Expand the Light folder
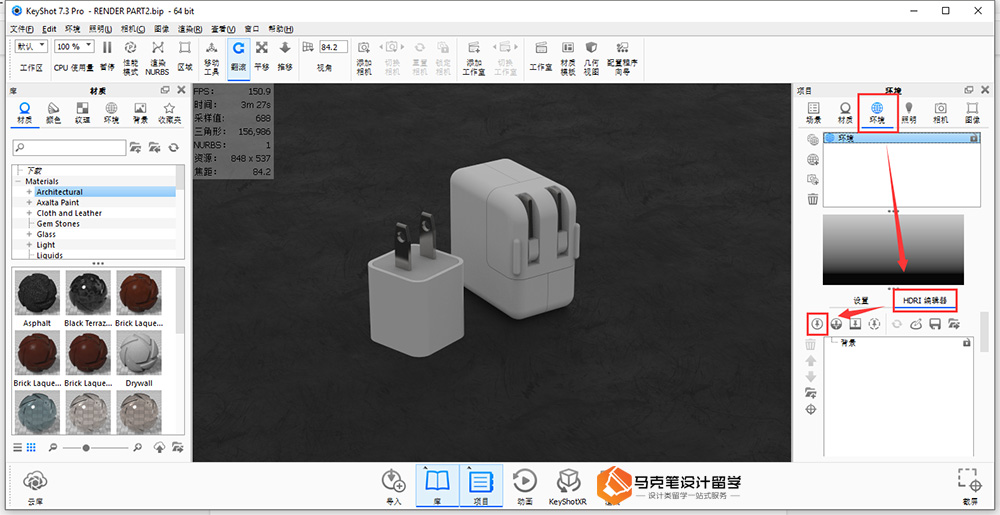This screenshot has height=515, width=1000. click(29, 245)
